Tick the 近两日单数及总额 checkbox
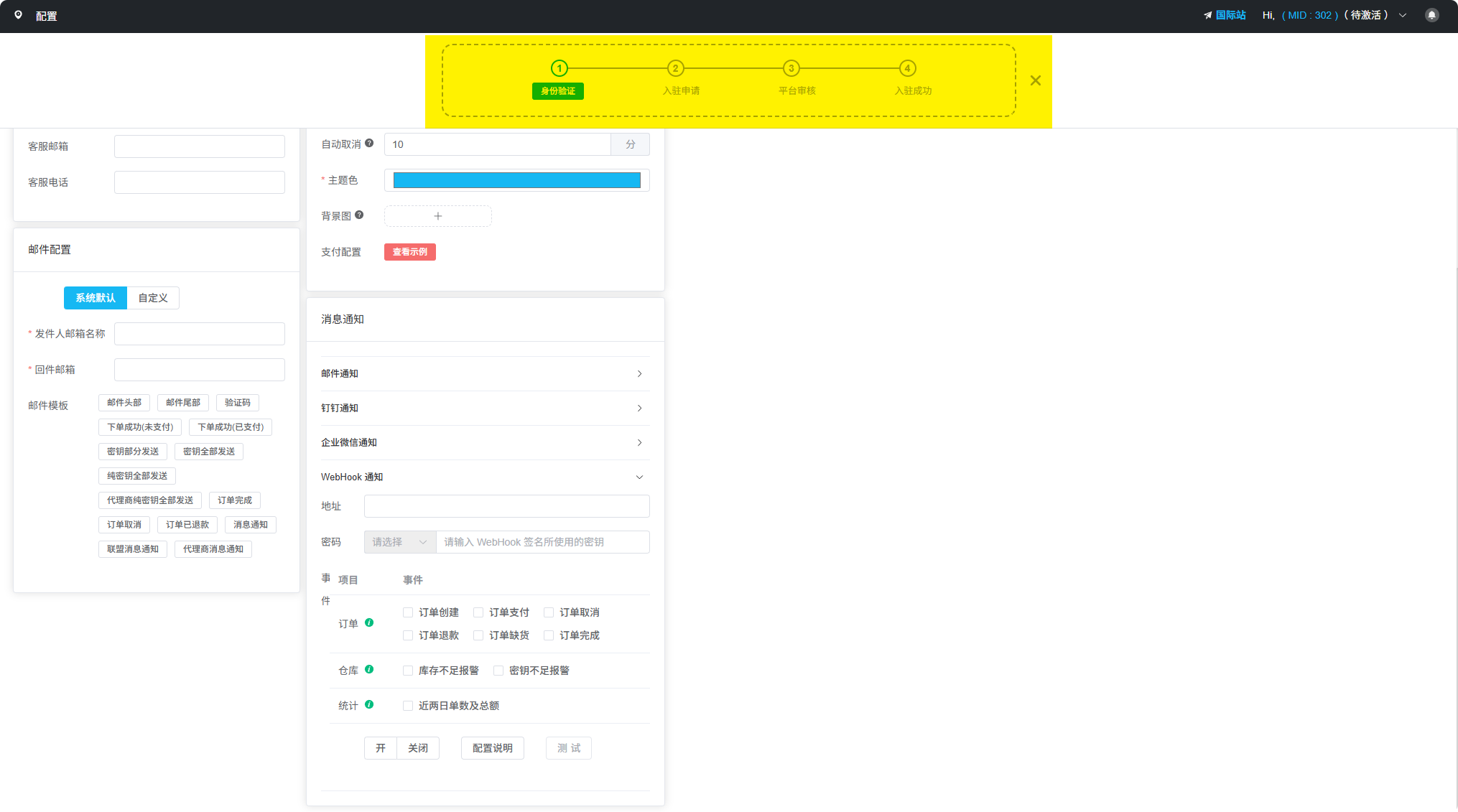The image size is (1458, 812). point(408,706)
